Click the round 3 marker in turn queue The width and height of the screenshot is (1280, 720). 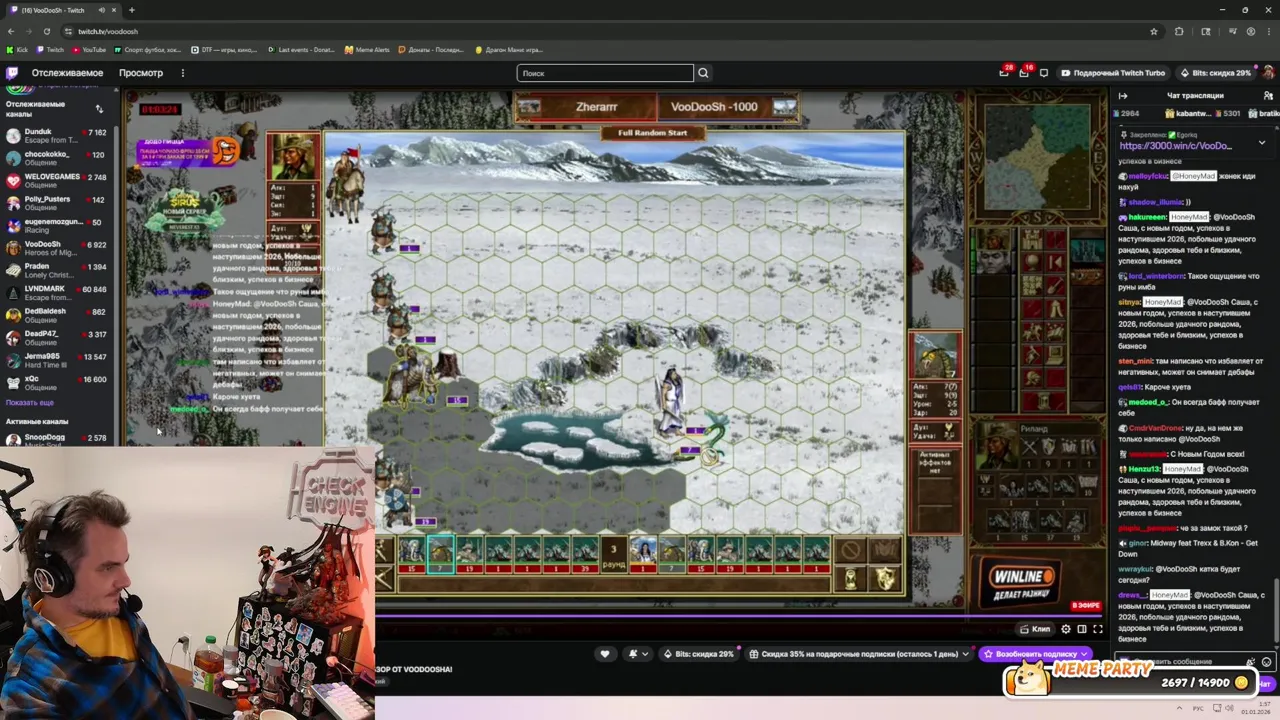coord(614,555)
